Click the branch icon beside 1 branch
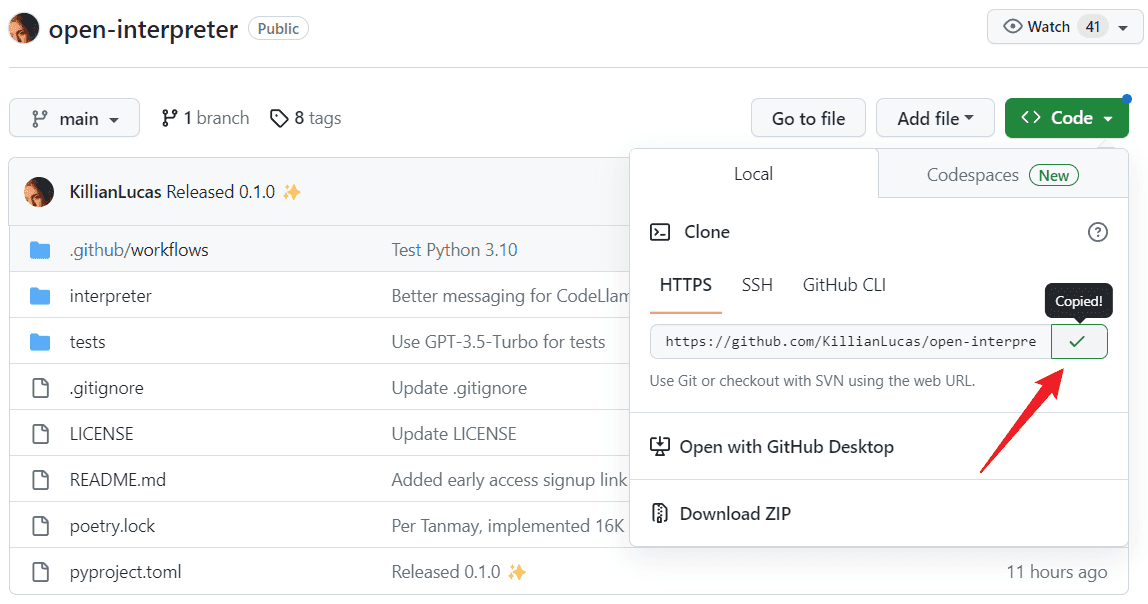Image resolution: width=1148 pixels, height=604 pixels. (169, 118)
